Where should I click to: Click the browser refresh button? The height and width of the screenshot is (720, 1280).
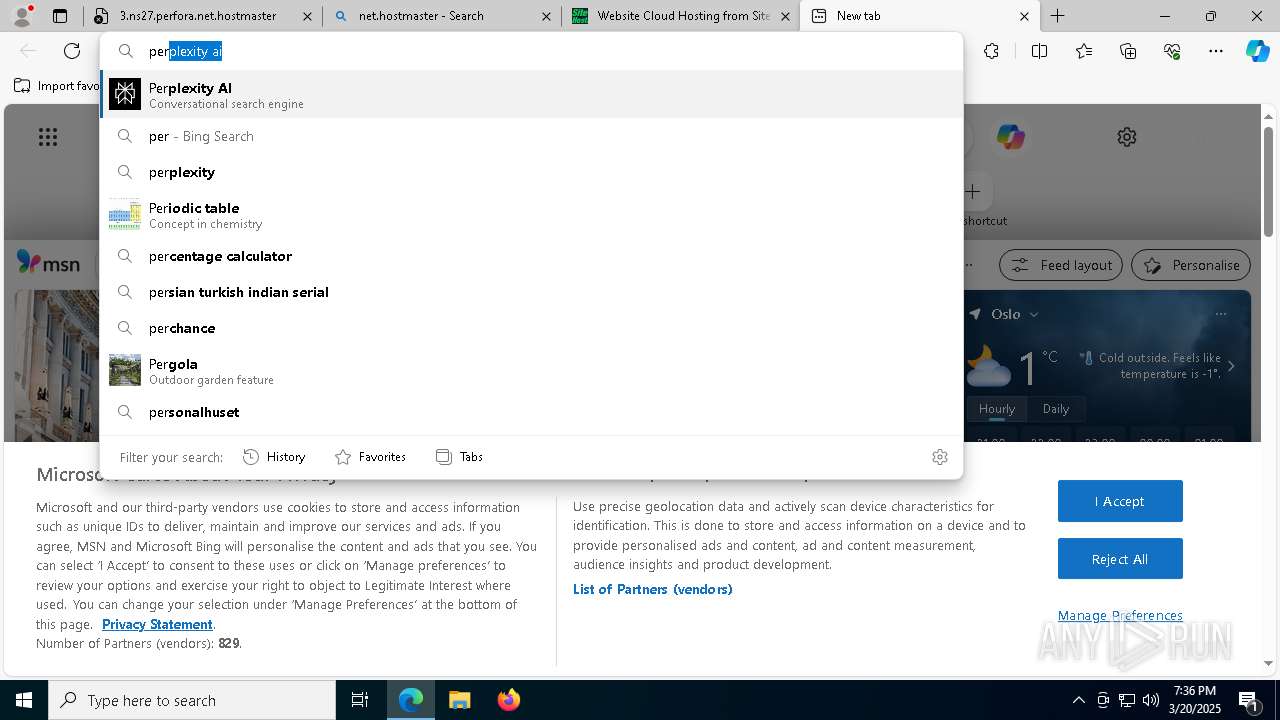point(72,51)
